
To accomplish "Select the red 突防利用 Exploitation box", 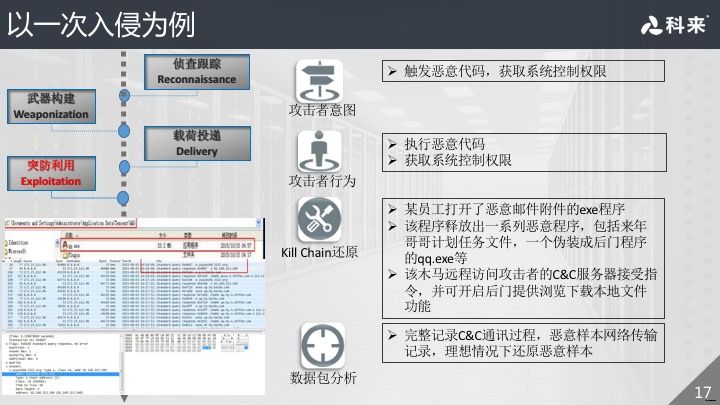I will [x=51, y=174].
